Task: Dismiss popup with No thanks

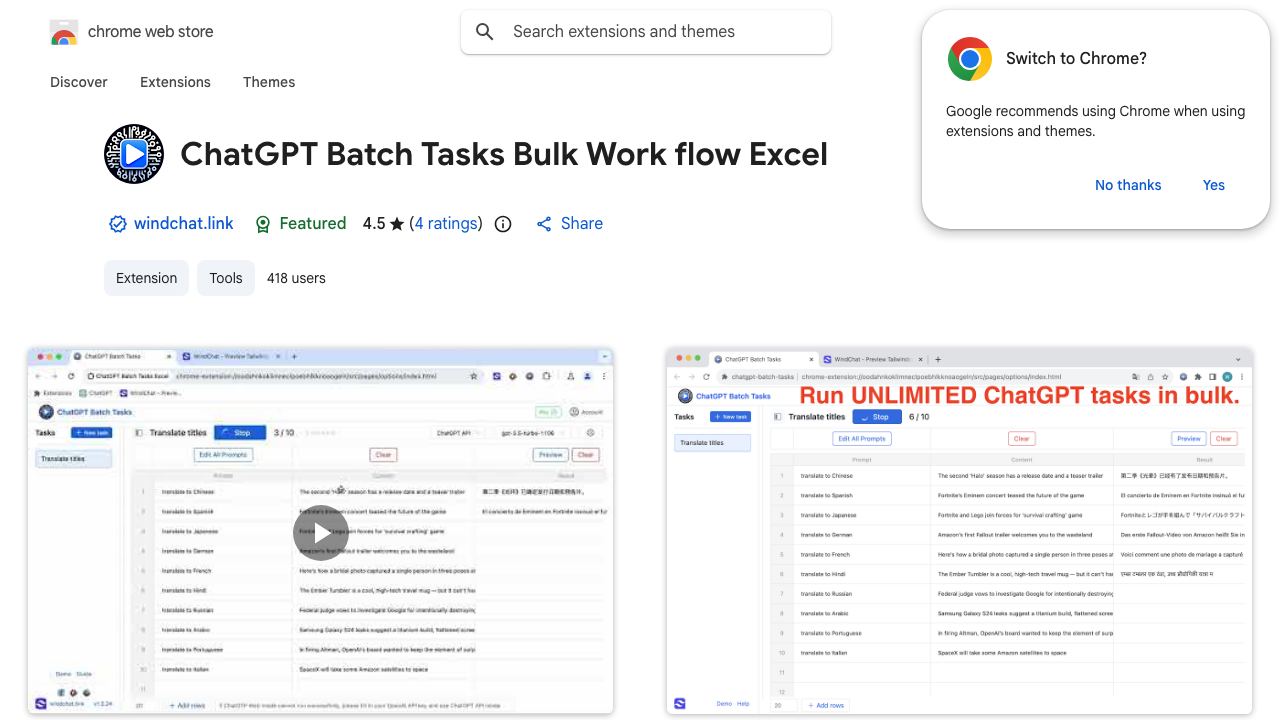Action: [1128, 185]
